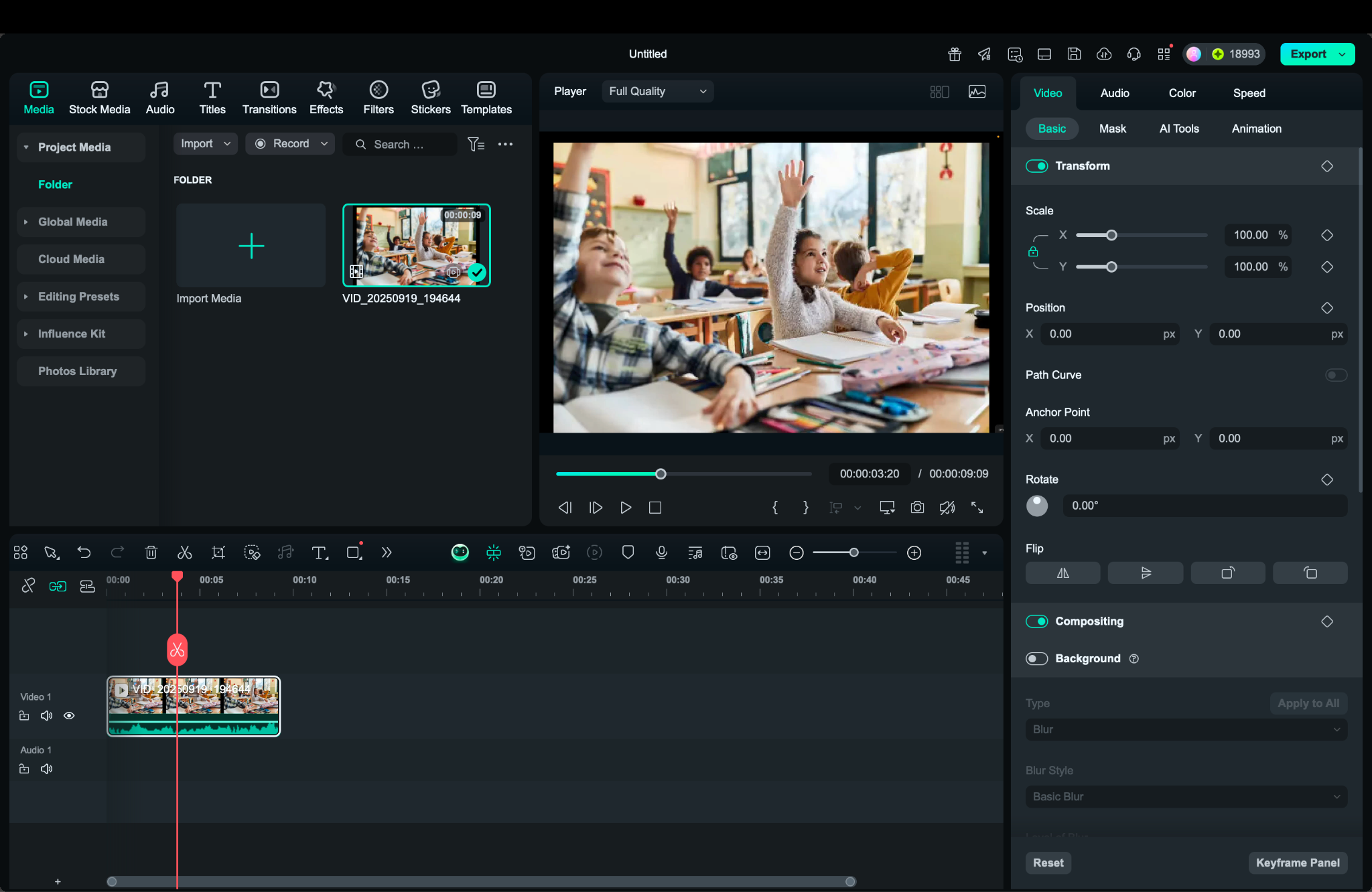Image resolution: width=1372 pixels, height=892 pixels.
Task: Adjust the Scale X slider
Action: point(1142,235)
